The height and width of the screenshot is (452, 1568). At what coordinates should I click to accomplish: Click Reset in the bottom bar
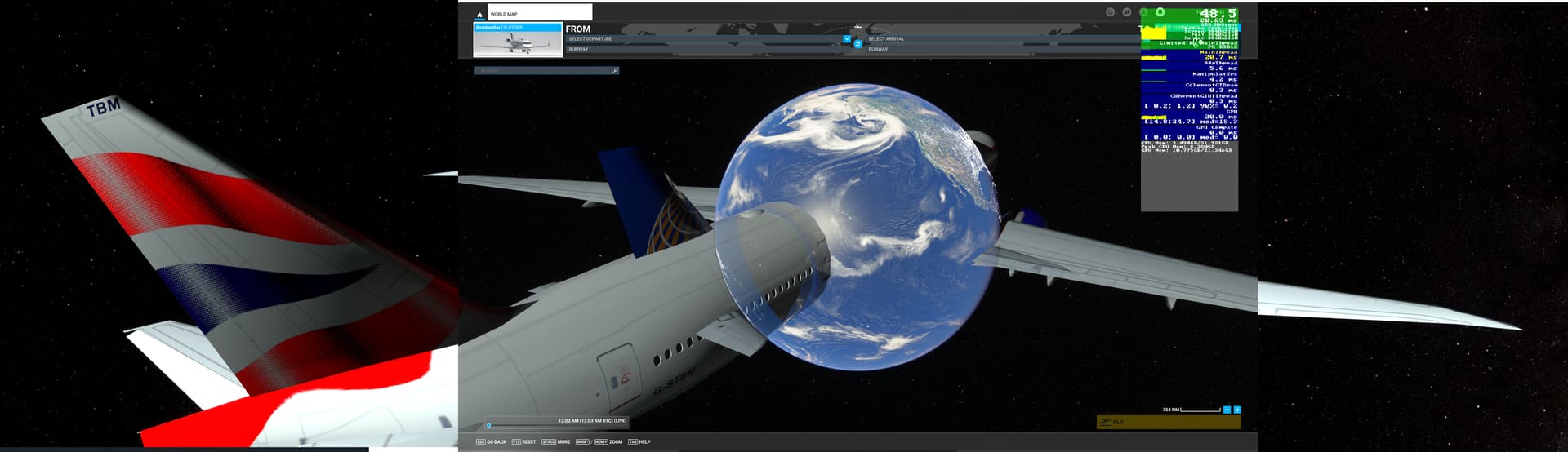[524, 442]
